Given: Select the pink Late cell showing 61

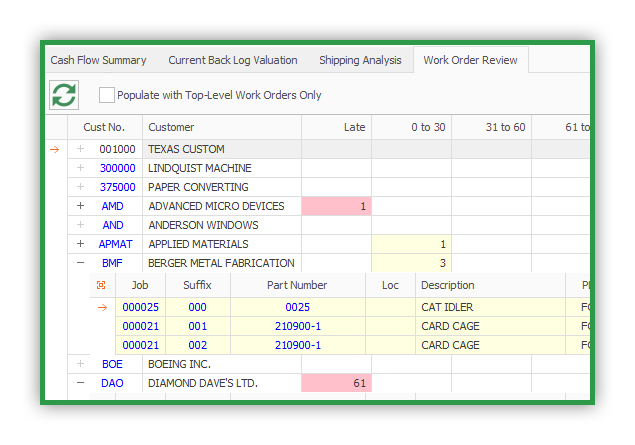Looking at the screenshot, I should tap(337, 383).
